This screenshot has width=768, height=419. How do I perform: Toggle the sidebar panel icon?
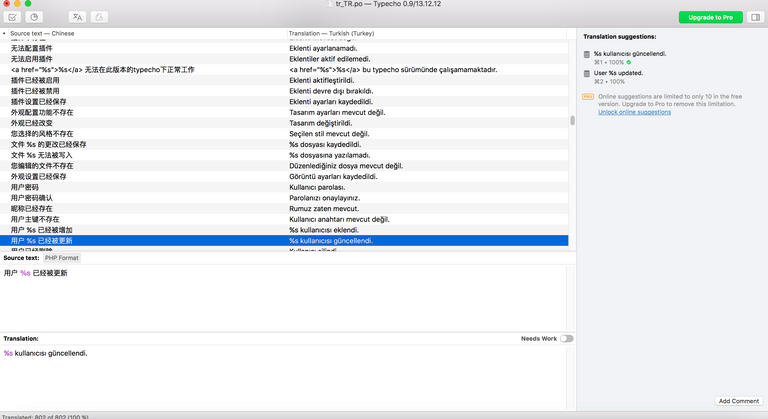pos(755,17)
